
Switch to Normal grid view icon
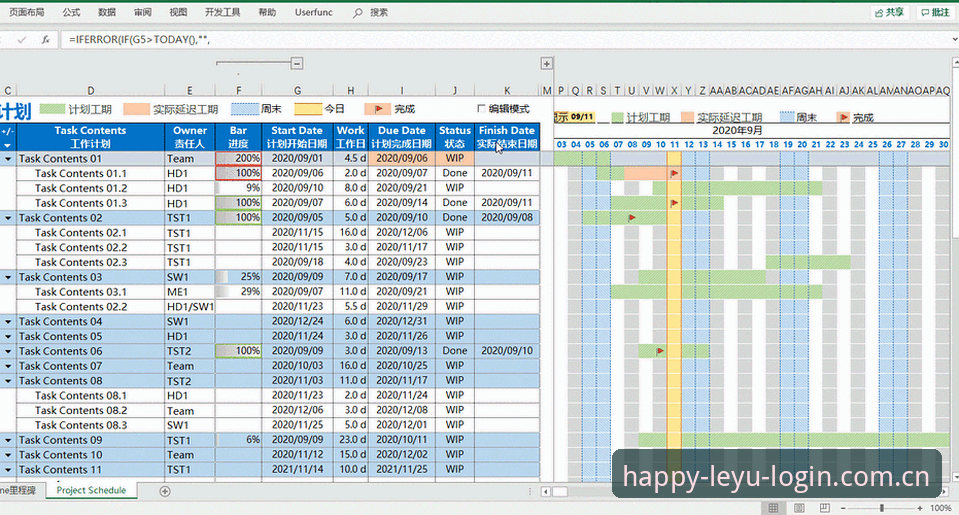coord(773,508)
